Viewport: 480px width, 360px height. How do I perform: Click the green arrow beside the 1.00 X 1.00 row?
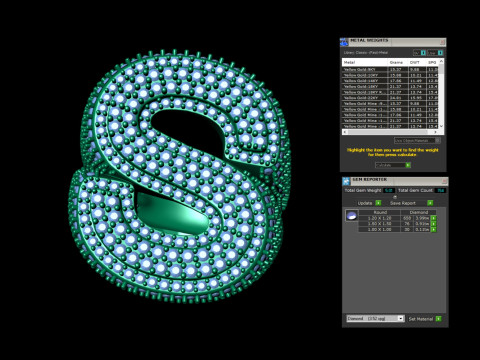click(x=434, y=229)
